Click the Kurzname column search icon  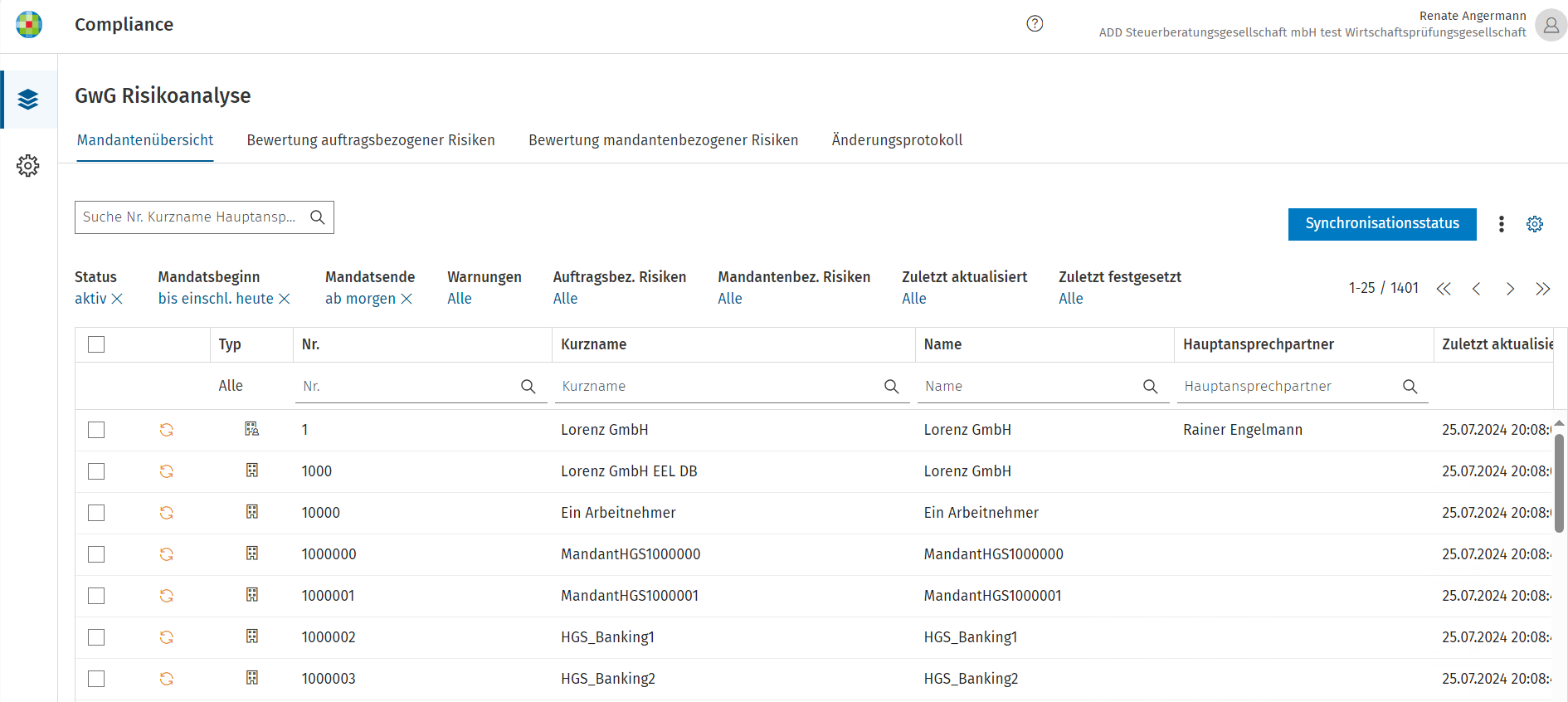[x=891, y=387]
